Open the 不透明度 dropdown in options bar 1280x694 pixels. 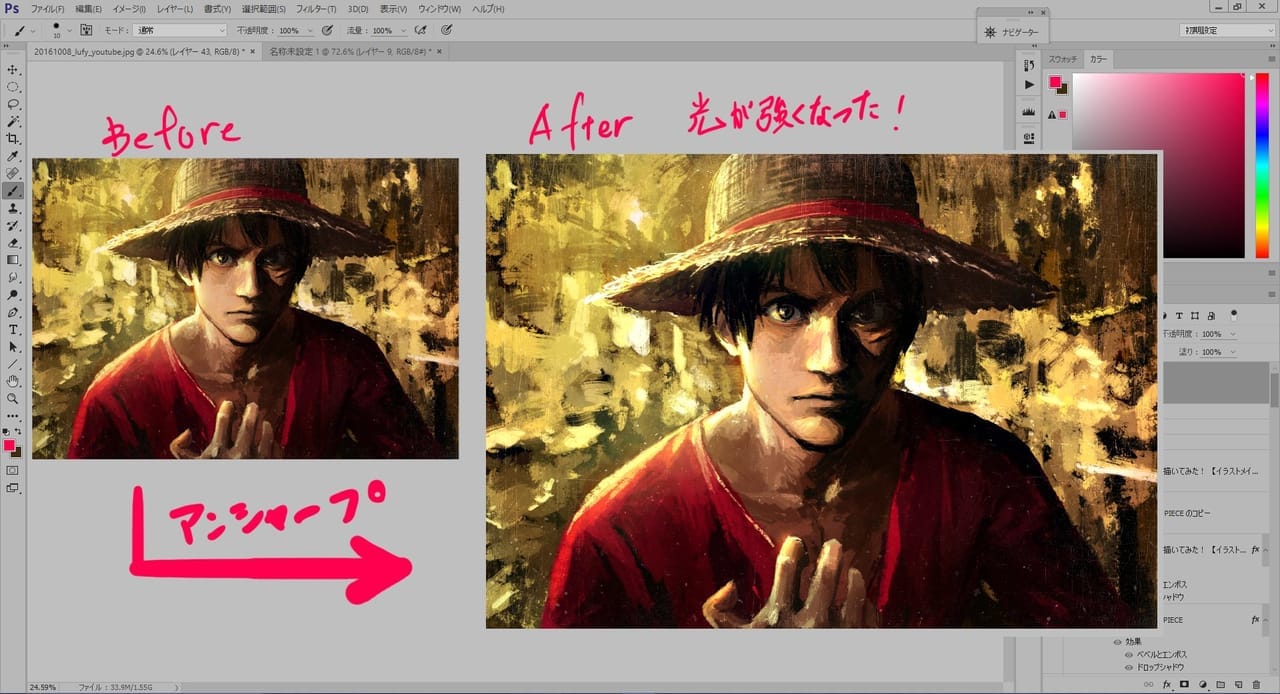tap(311, 31)
